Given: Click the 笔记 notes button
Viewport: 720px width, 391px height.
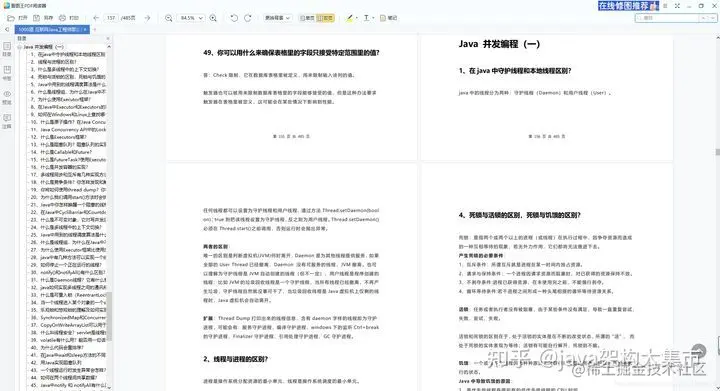Looking at the screenshot, I should click(388, 18).
